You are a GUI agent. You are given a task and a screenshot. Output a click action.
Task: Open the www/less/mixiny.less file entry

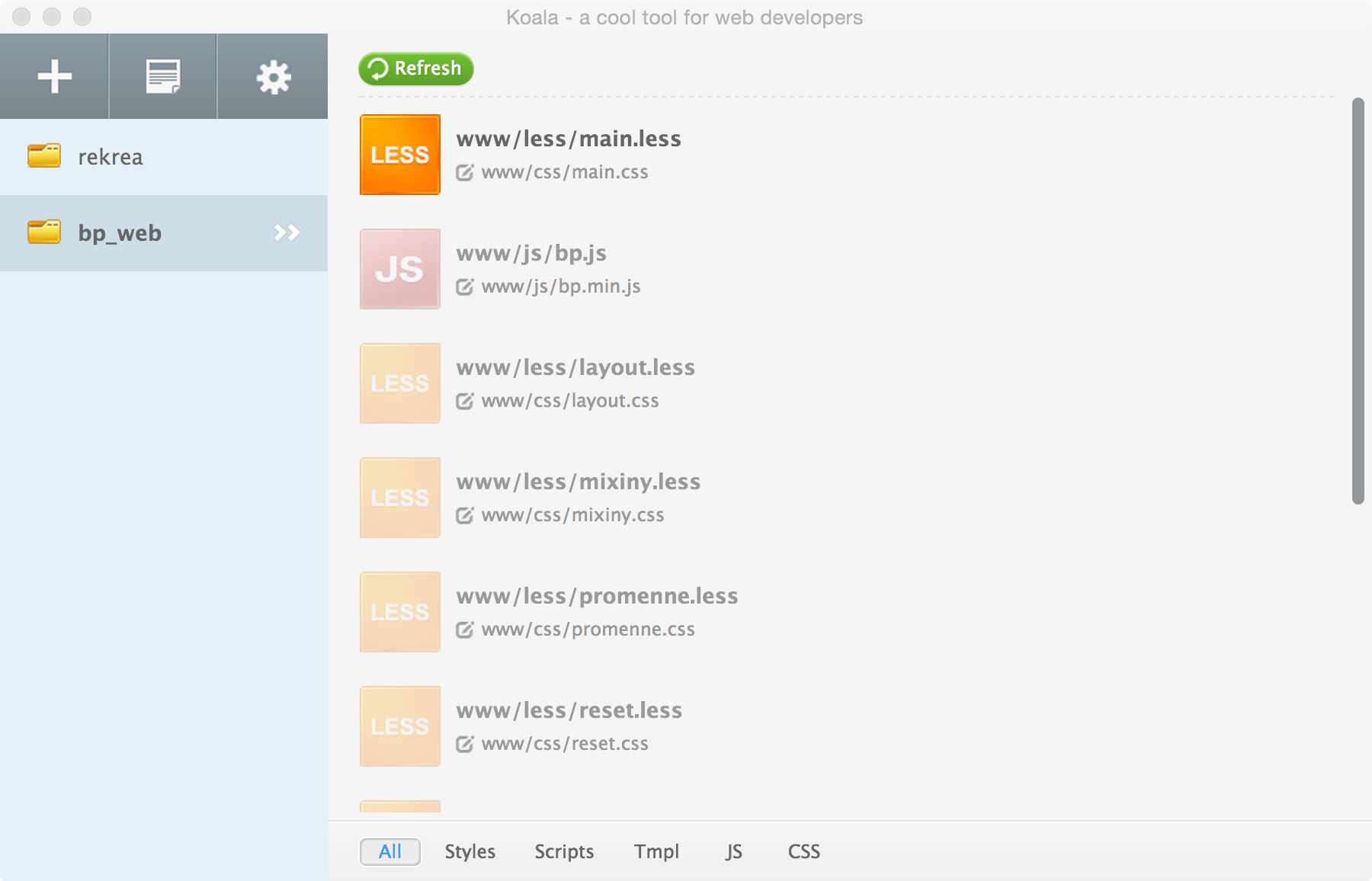tap(578, 482)
